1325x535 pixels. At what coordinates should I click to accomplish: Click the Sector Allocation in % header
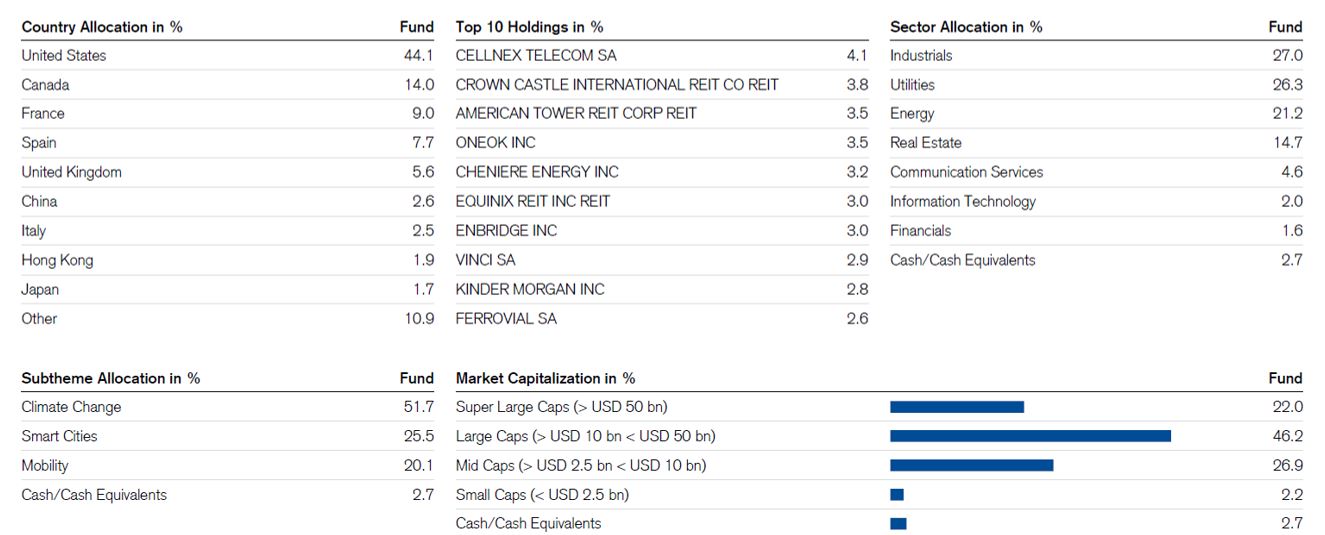tap(966, 27)
